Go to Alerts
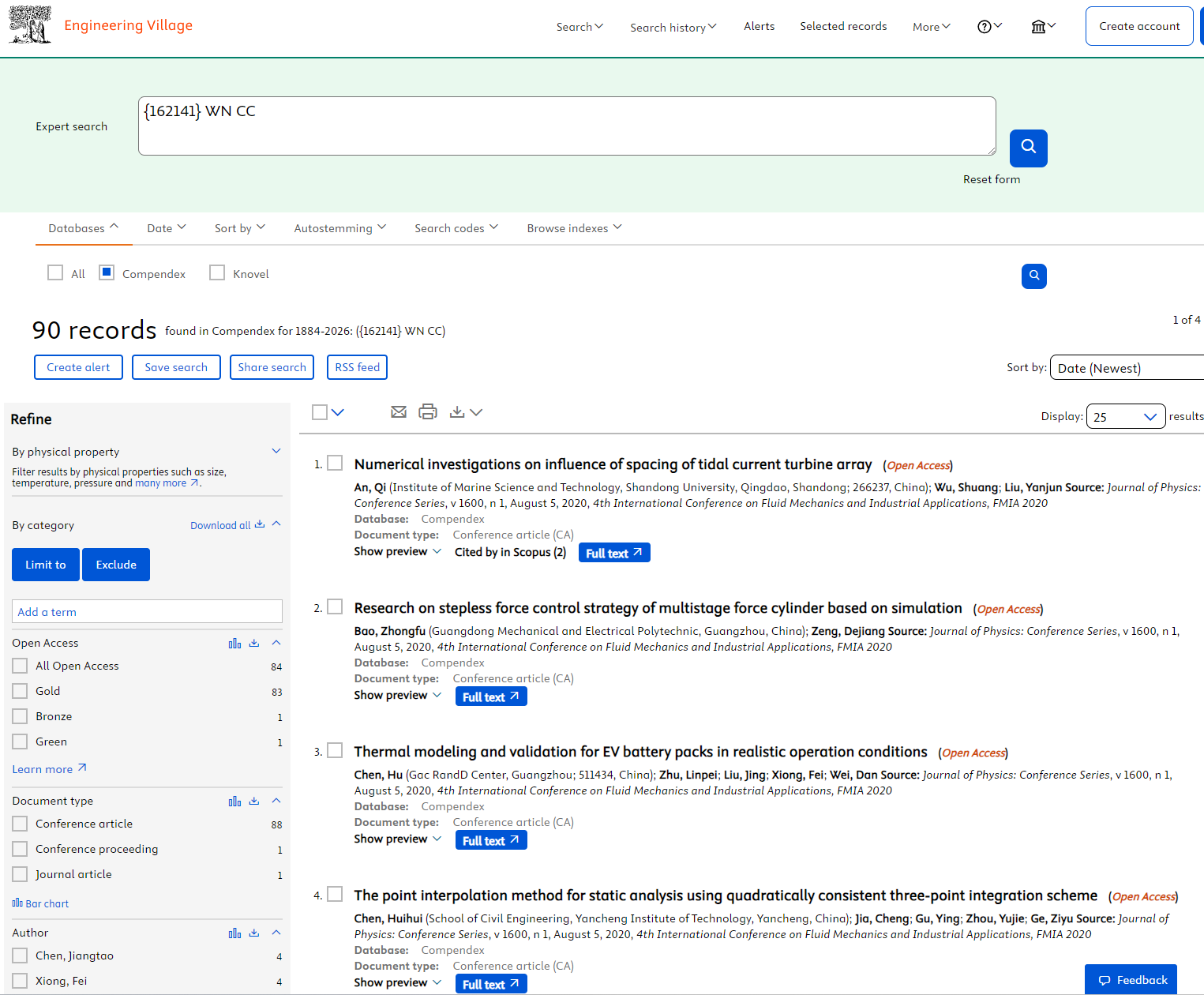Viewport: 1204px width, 995px height. [760, 26]
